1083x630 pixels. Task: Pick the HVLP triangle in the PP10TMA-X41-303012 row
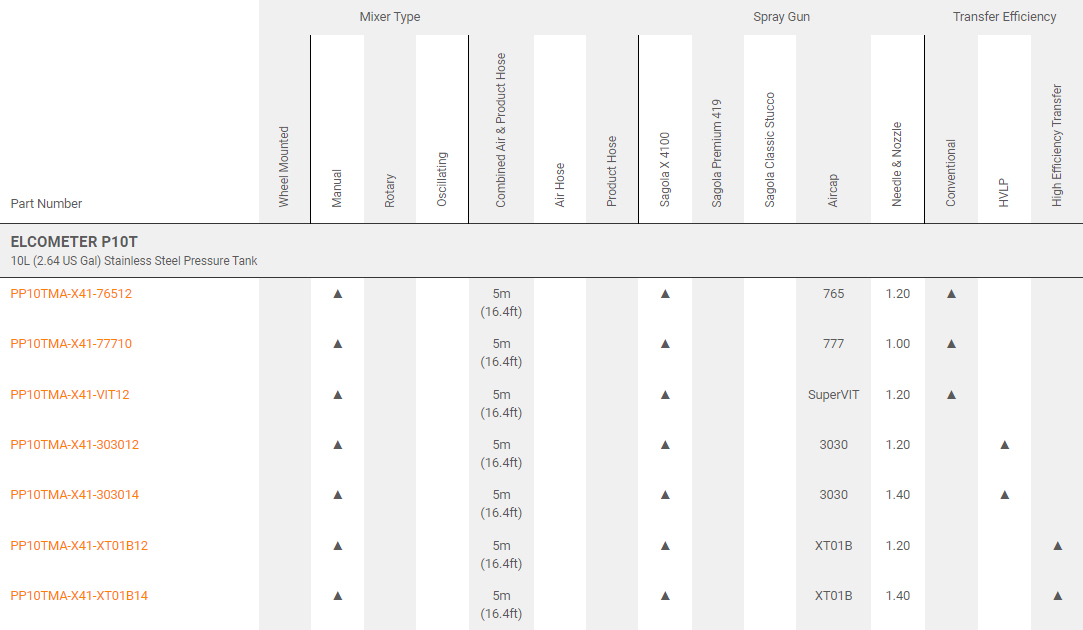(1005, 444)
